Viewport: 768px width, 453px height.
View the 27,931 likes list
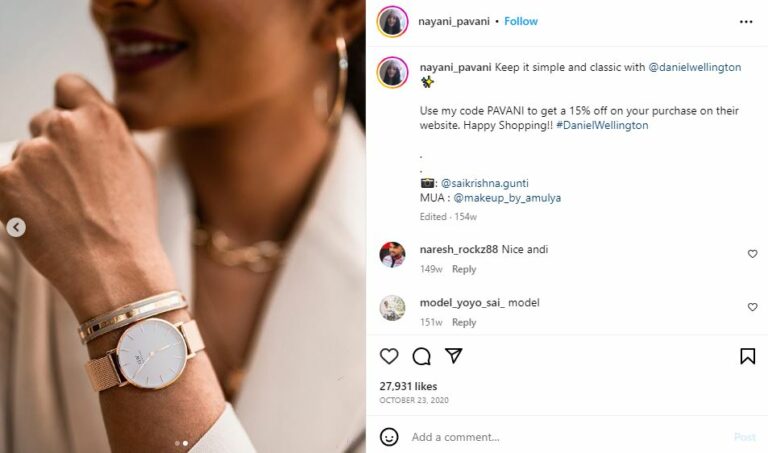pos(408,386)
